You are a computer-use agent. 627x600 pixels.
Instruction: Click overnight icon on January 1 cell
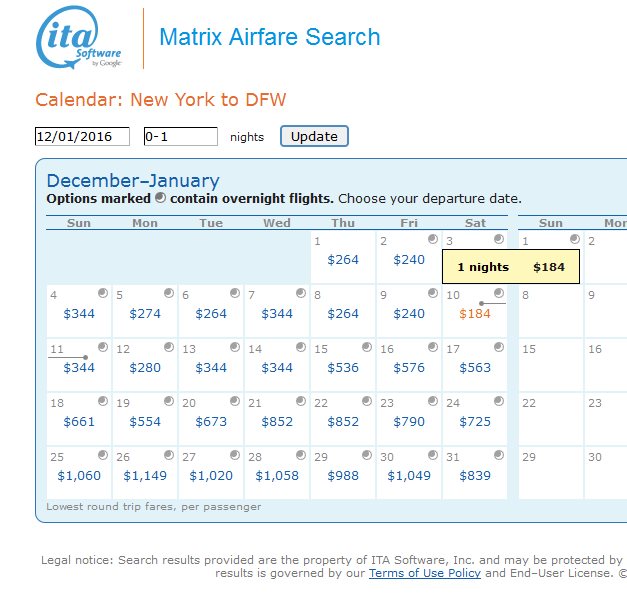coord(574,240)
